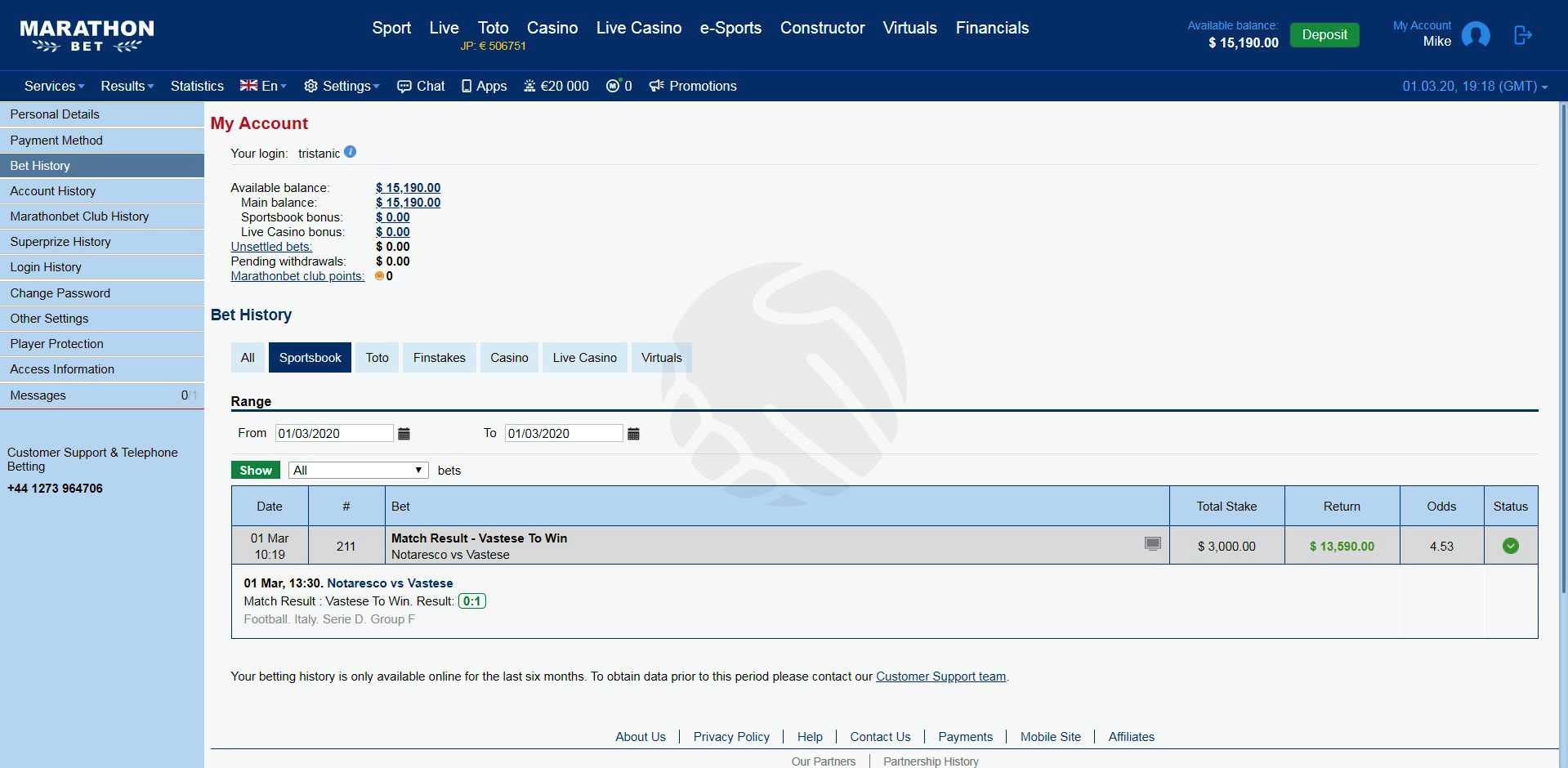Open Statistics in the toolbar
Viewport: 1568px width, 768px height.
click(197, 86)
